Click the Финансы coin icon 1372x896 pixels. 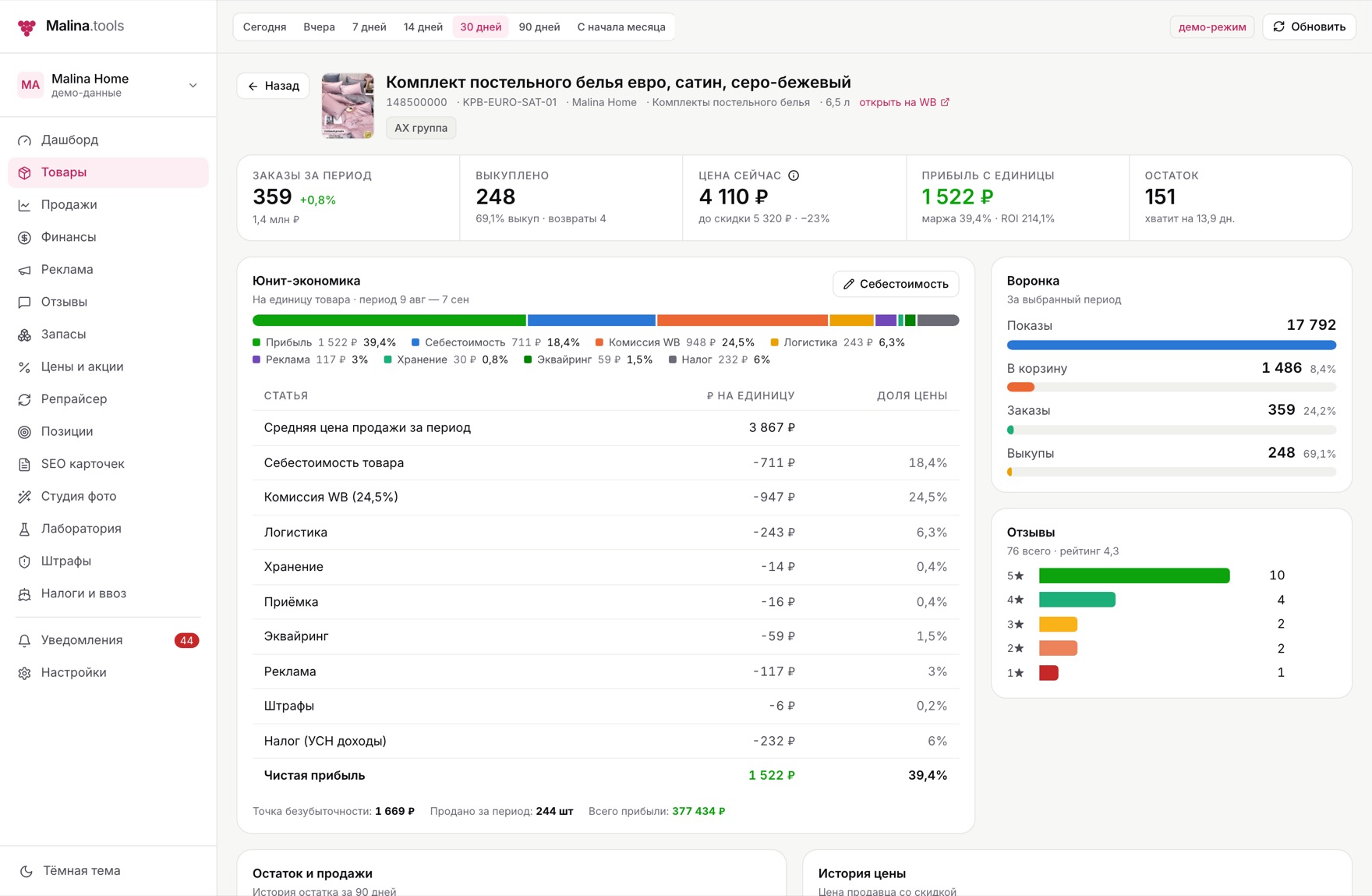click(x=25, y=237)
